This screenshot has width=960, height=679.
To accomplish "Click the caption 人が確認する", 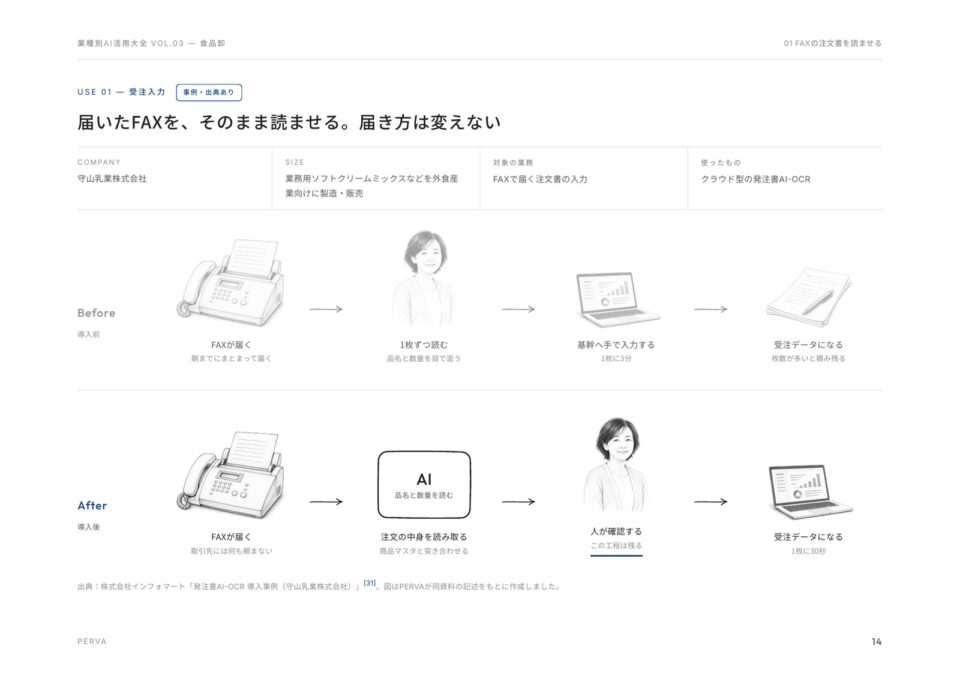I will 617,531.
